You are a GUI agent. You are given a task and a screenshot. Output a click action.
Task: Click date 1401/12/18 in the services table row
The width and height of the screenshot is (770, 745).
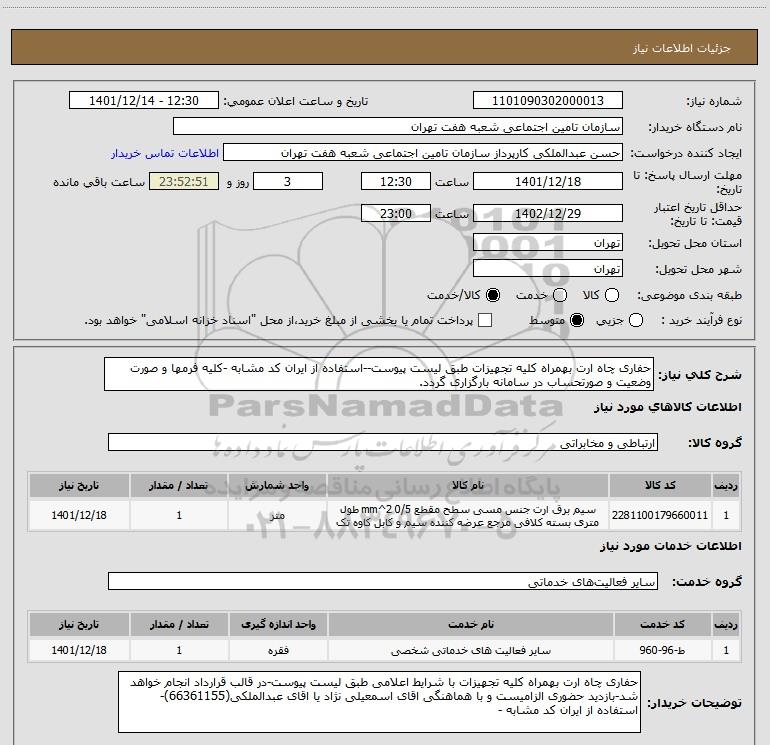pos(79,650)
